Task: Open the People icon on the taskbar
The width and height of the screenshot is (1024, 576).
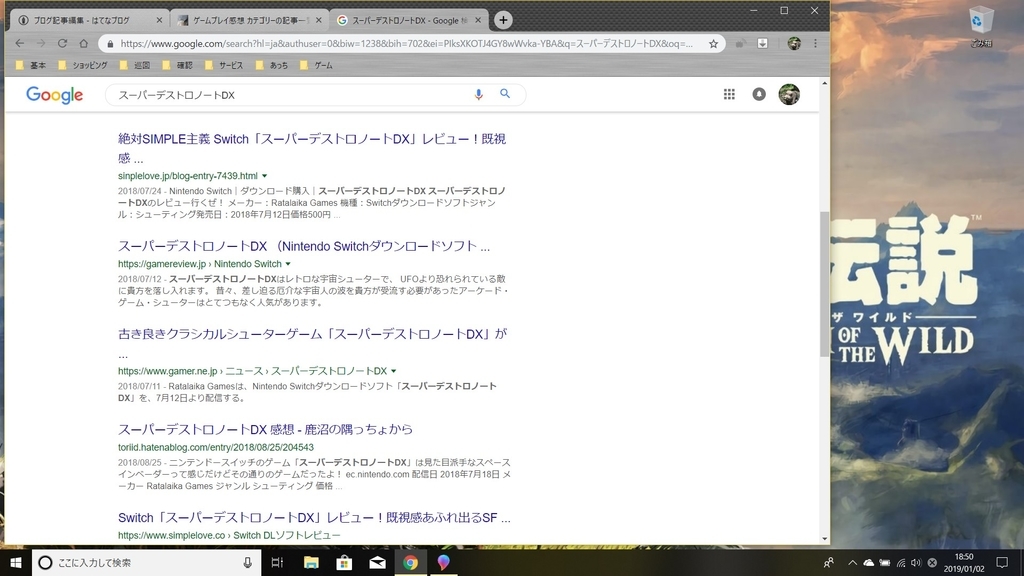Action: [x=829, y=562]
